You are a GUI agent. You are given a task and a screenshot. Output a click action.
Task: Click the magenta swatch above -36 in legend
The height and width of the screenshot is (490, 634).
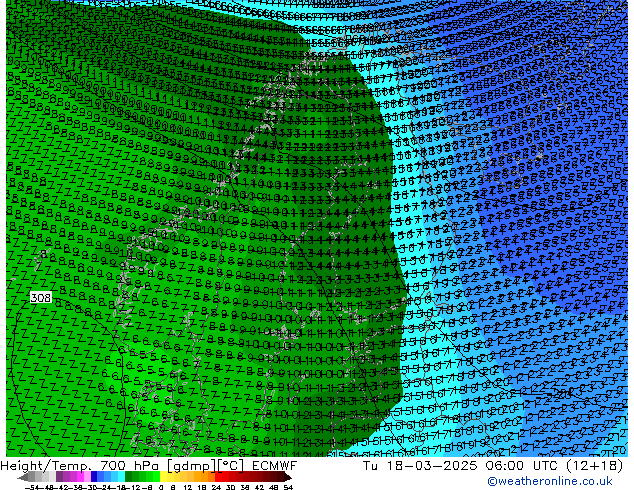(80, 476)
